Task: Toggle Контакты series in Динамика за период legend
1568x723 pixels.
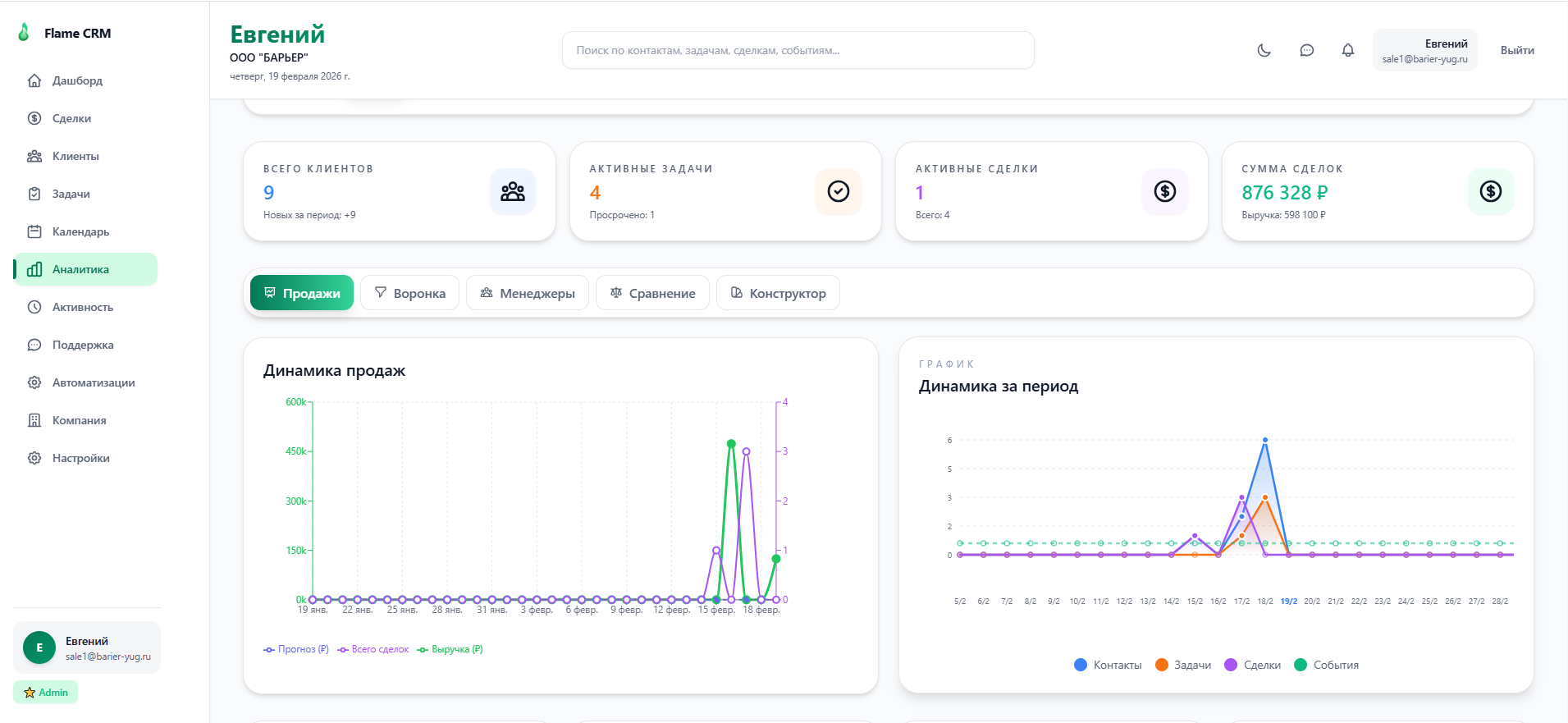Action: point(1108,665)
